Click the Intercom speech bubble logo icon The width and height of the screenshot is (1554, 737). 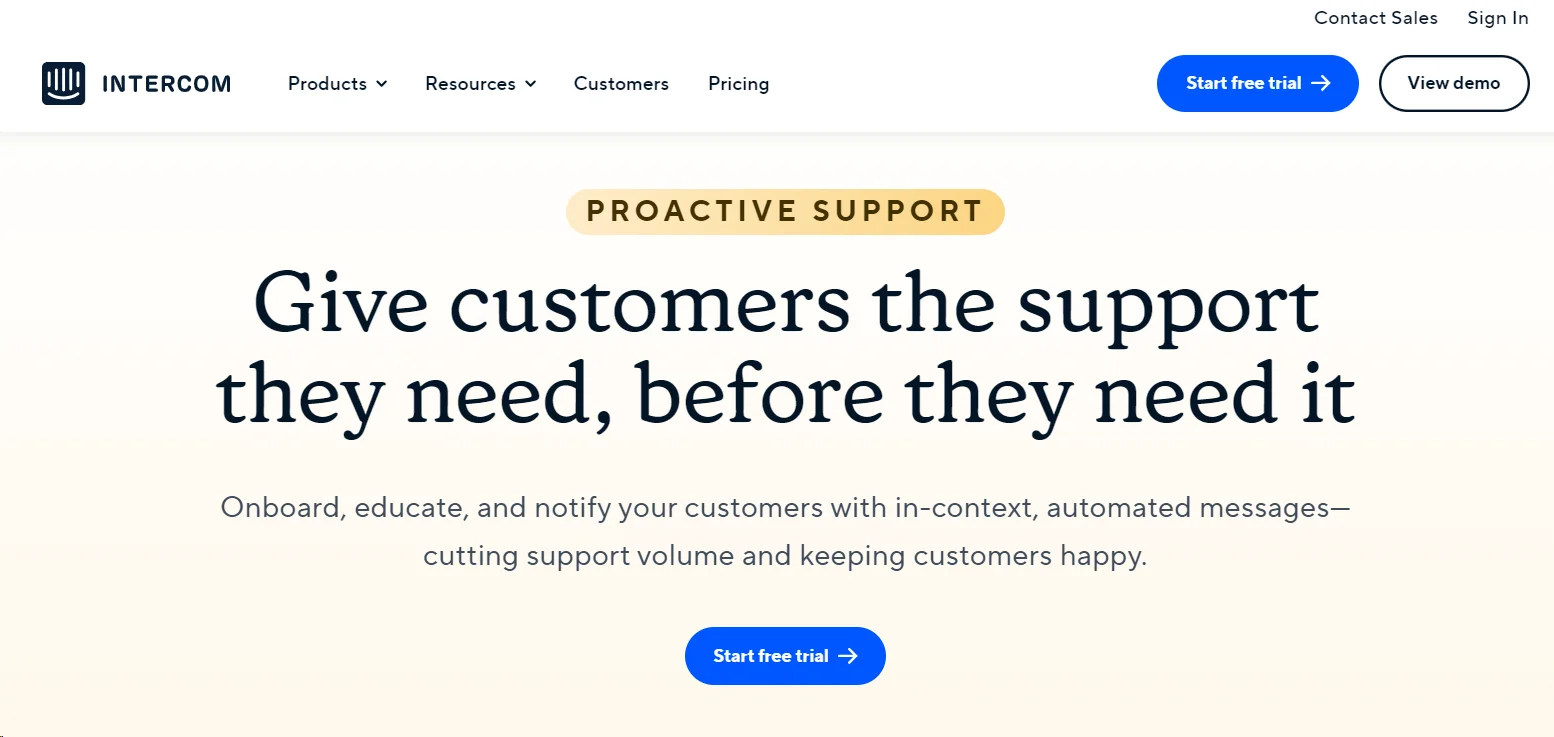(62, 83)
